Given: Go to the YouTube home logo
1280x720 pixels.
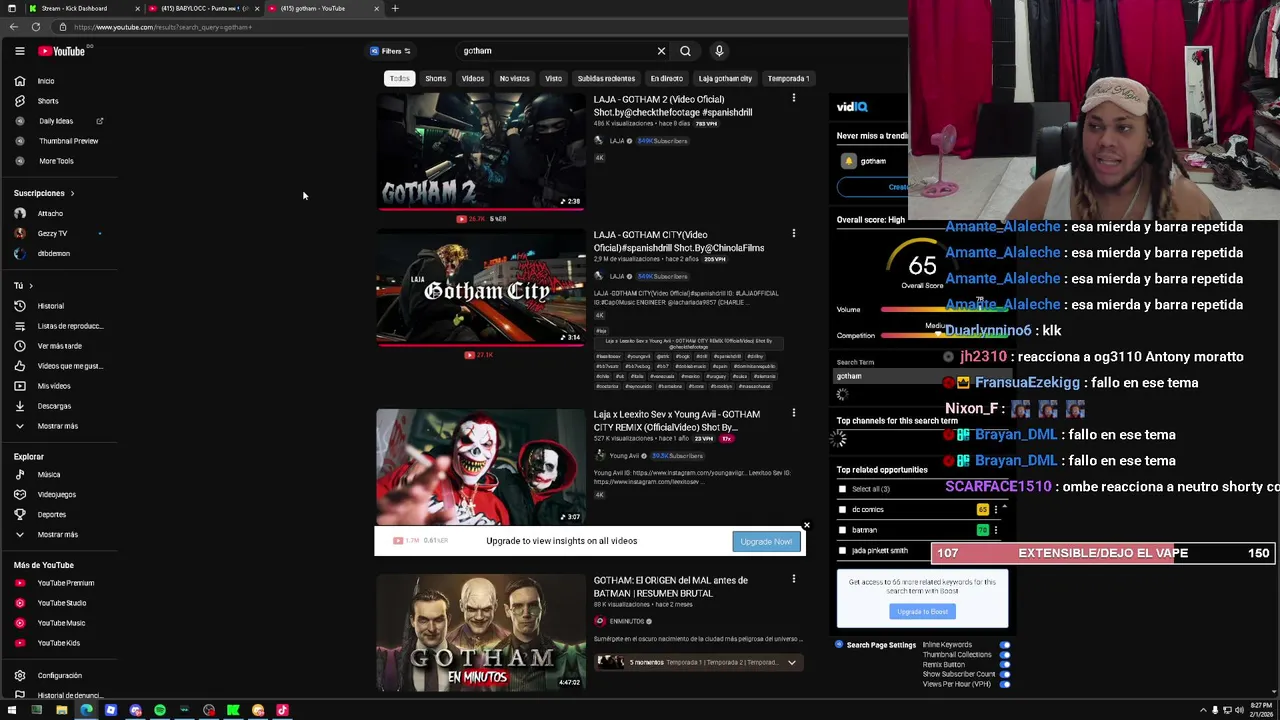Looking at the screenshot, I should tap(62, 51).
